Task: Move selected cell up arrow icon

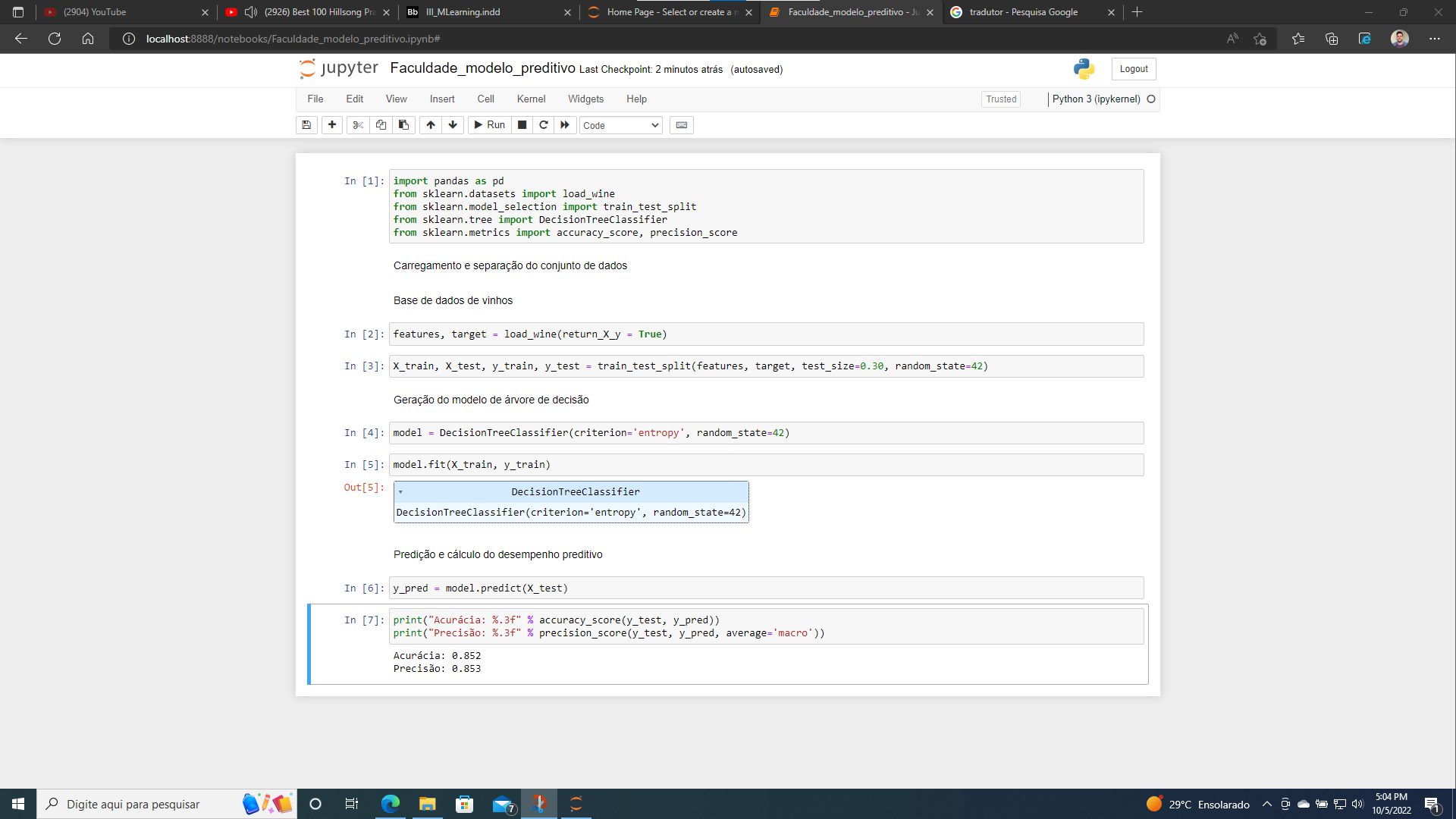Action: tap(431, 125)
